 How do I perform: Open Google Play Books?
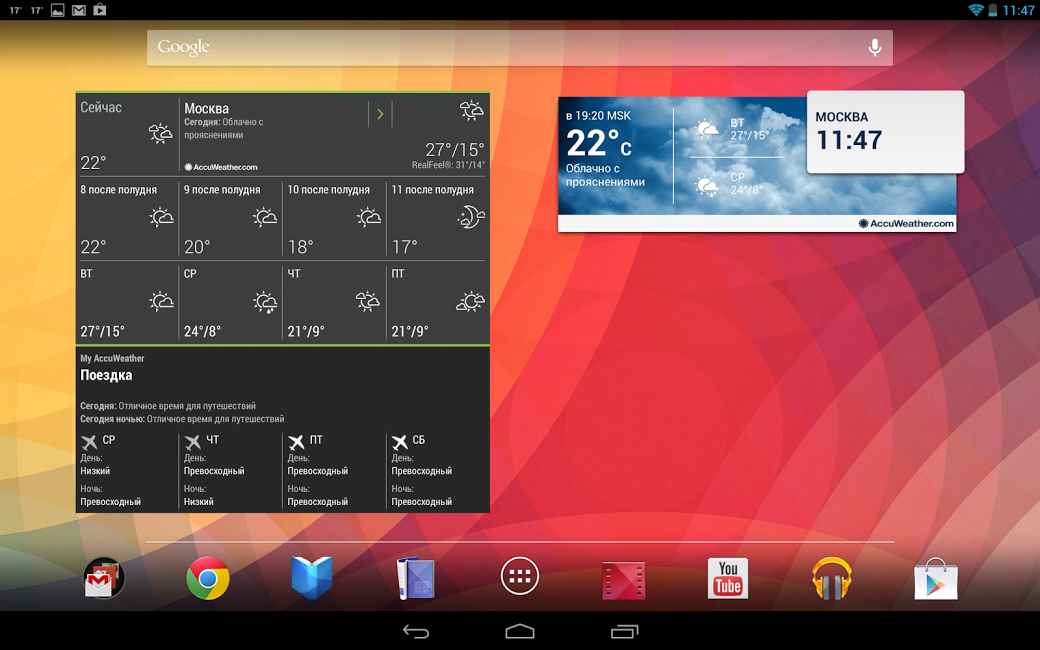[x=312, y=578]
